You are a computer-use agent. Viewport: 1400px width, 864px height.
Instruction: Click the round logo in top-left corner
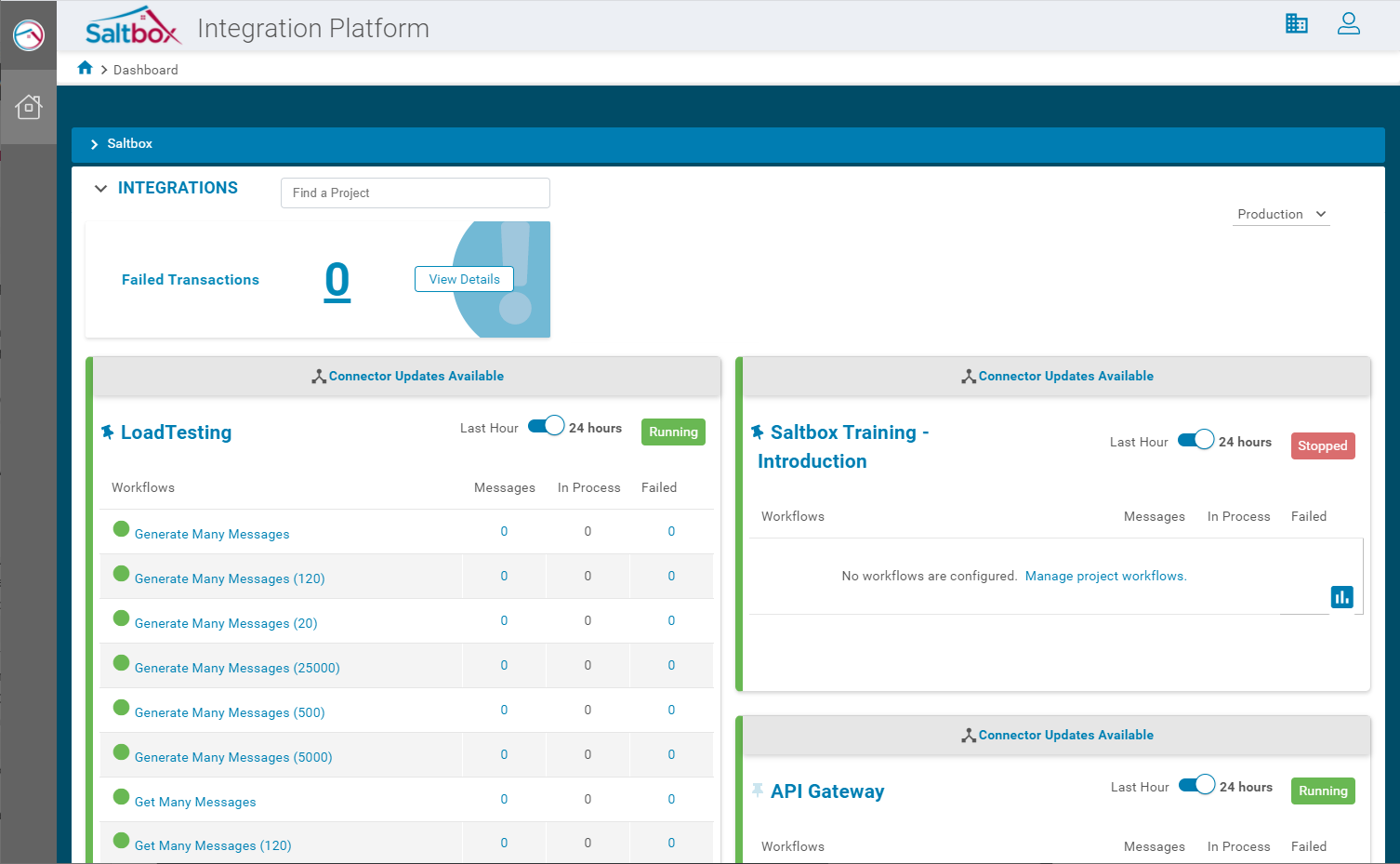(x=29, y=35)
